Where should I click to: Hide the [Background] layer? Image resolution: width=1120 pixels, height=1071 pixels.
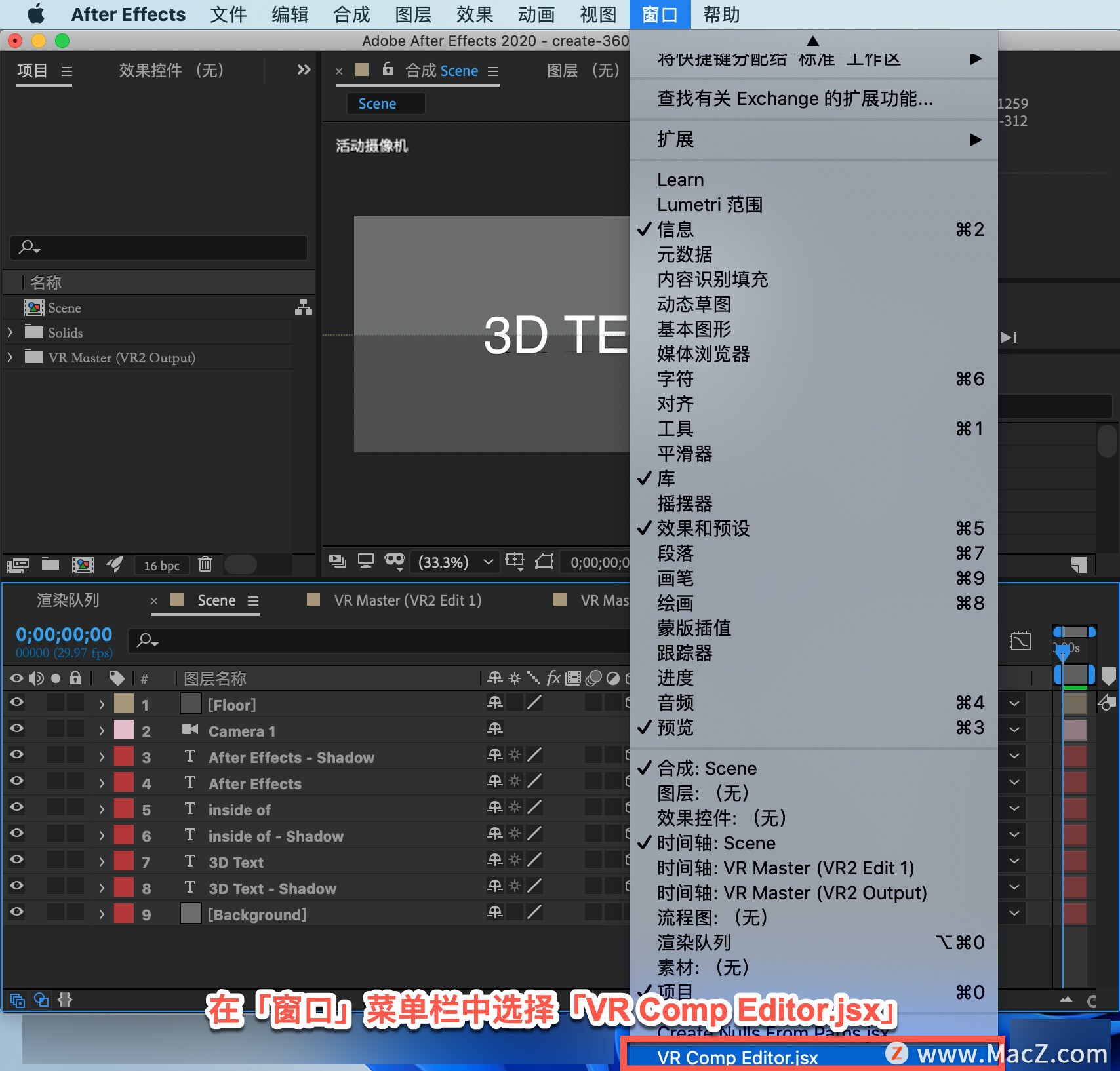(16, 912)
